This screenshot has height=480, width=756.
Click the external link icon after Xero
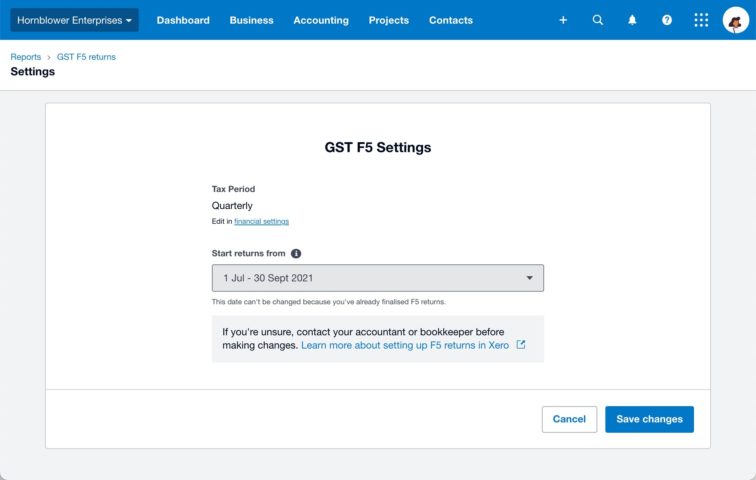[521, 345]
